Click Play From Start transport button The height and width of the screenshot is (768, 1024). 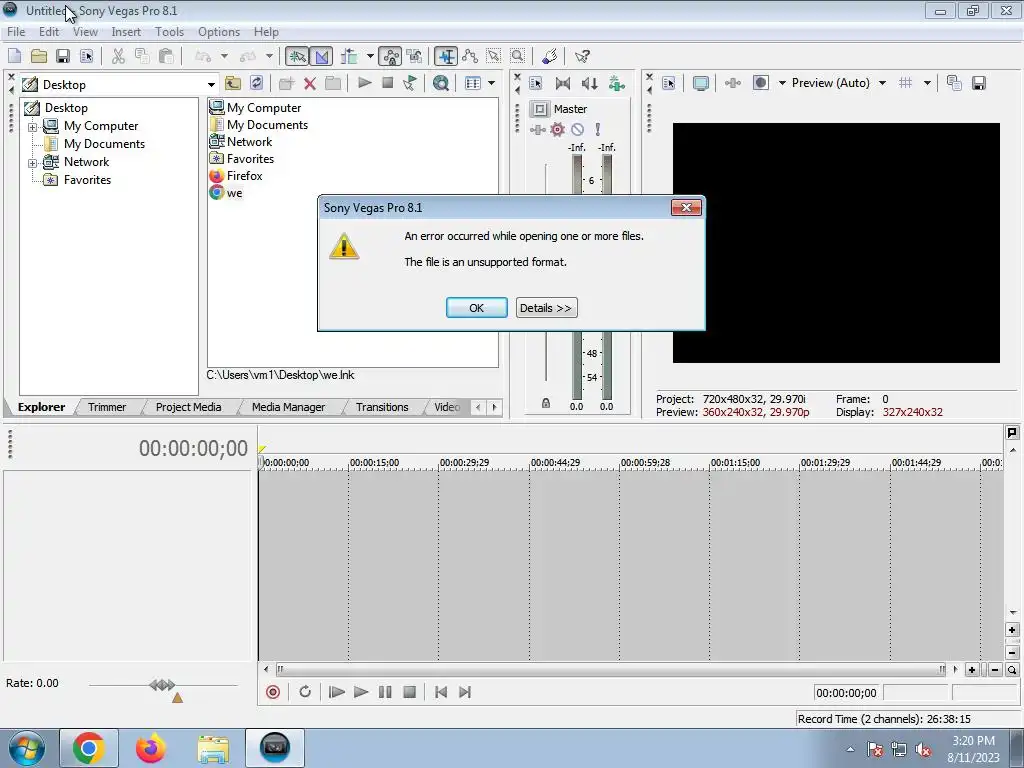point(336,692)
